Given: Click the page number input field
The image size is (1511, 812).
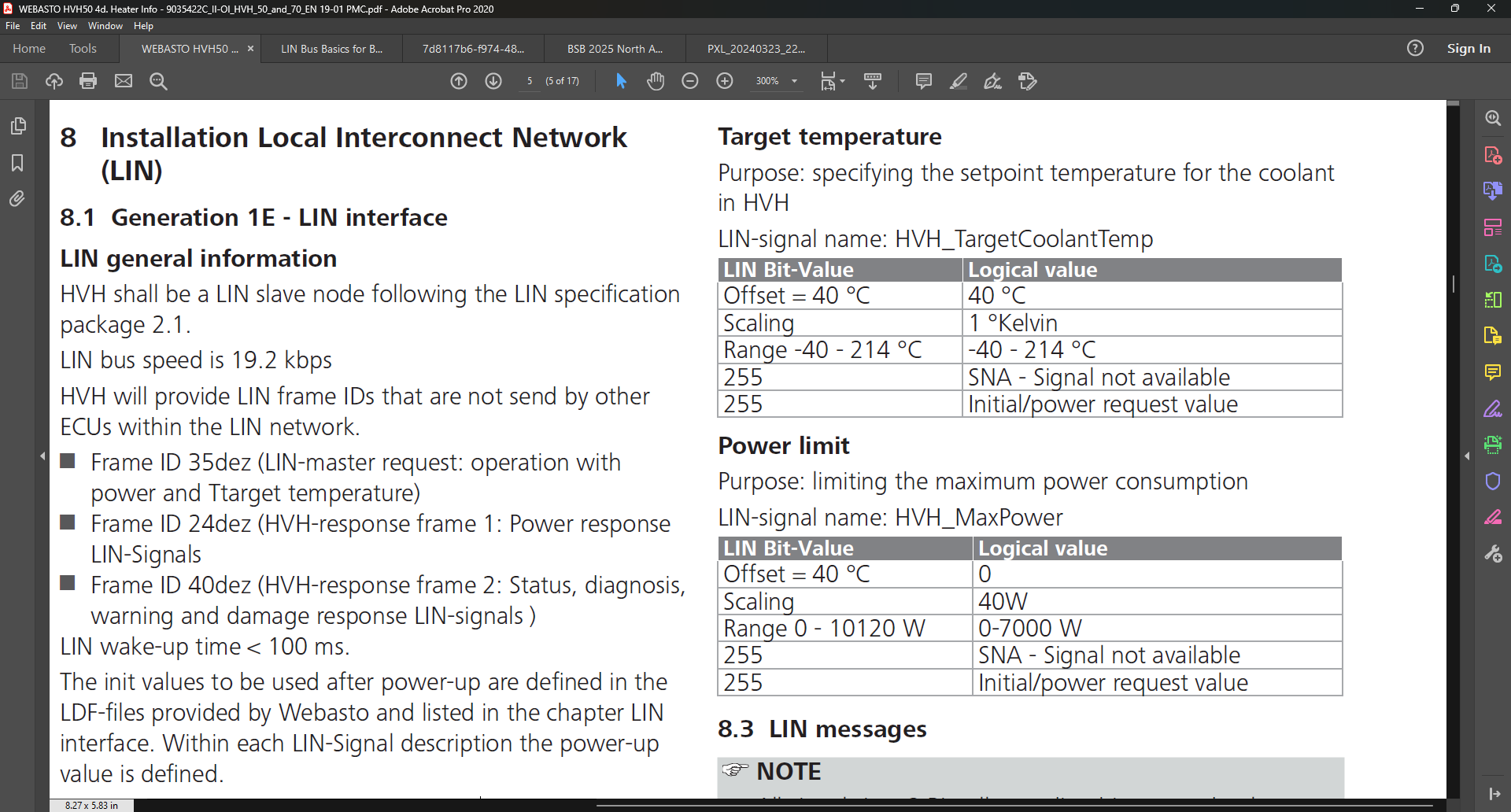Looking at the screenshot, I should (x=530, y=81).
